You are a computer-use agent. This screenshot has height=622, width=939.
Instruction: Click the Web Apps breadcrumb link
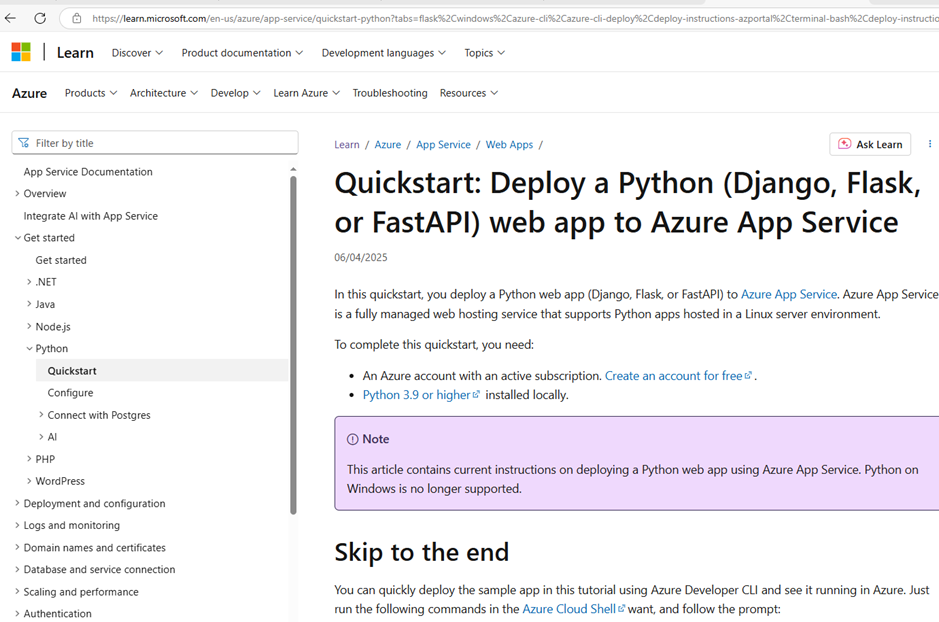[509, 145]
